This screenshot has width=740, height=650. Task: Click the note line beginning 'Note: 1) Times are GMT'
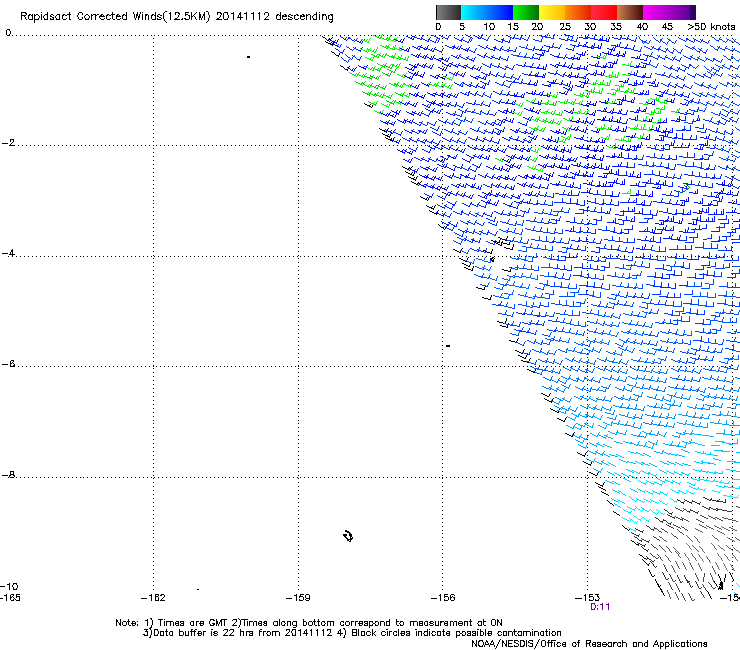309,623
